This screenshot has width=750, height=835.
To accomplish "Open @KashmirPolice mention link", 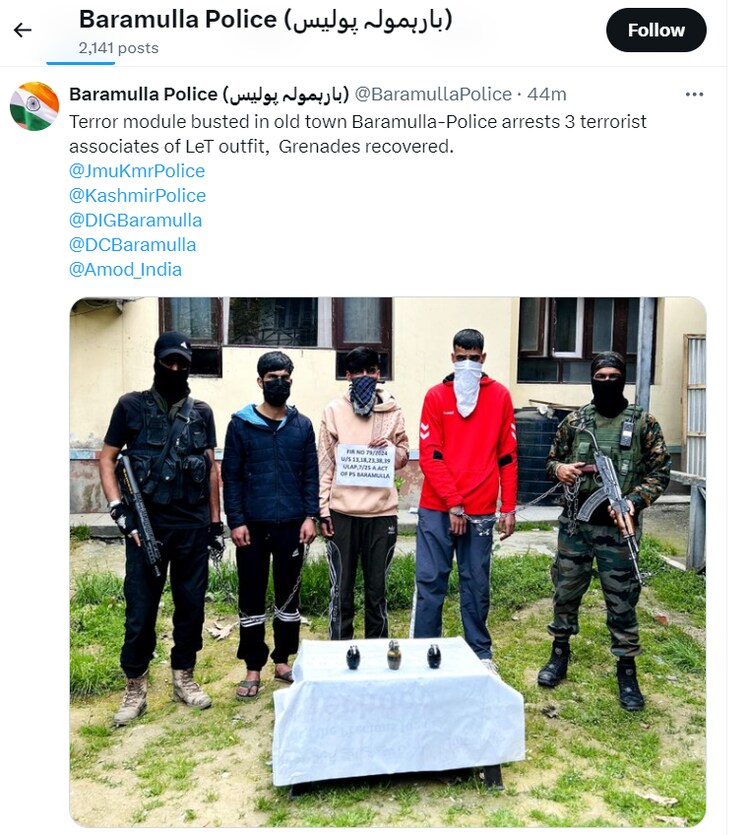I will click(x=137, y=195).
